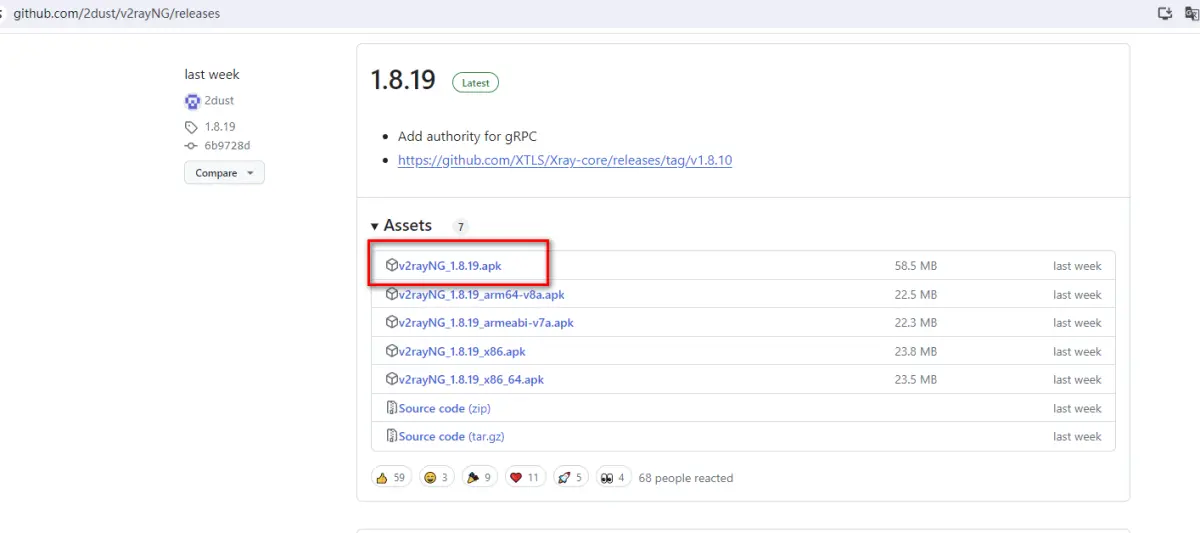Click the package icon beside v2rayNG_1.8.19_x86.apk
This screenshot has height=533, width=1200.
[x=392, y=352]
